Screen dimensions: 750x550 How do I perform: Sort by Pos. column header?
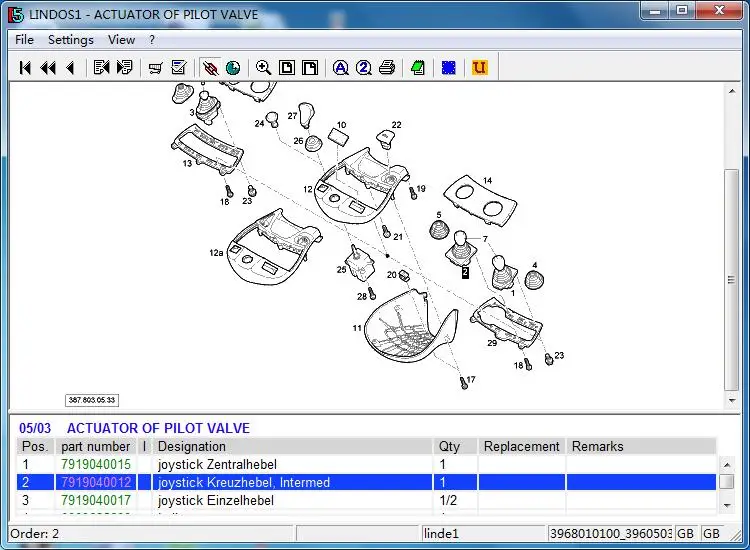click(35, 446)
